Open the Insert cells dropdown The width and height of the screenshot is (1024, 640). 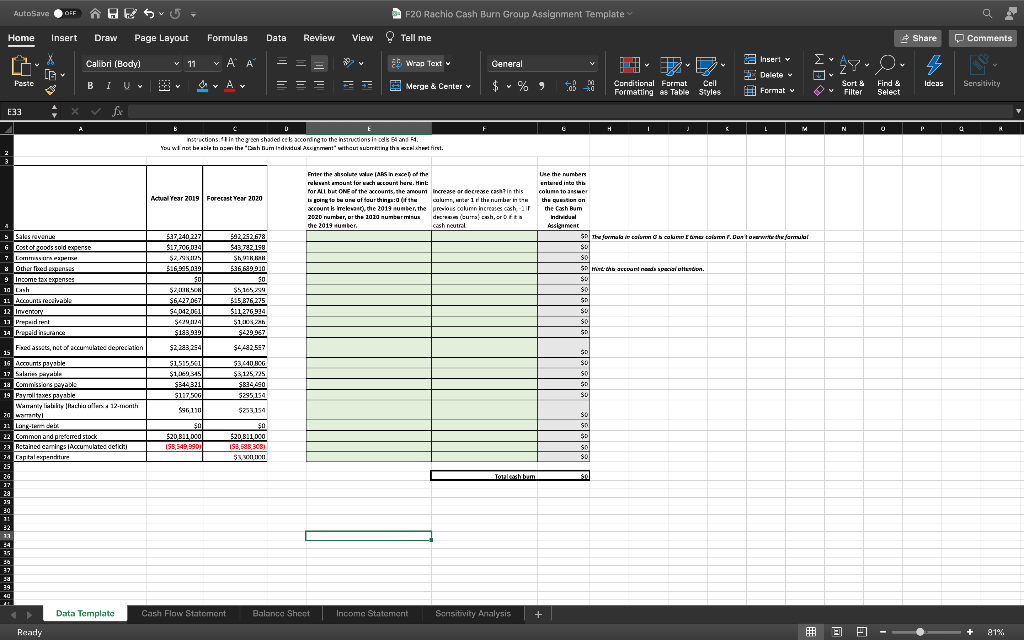pyautogui.click(x=768, y=59)
